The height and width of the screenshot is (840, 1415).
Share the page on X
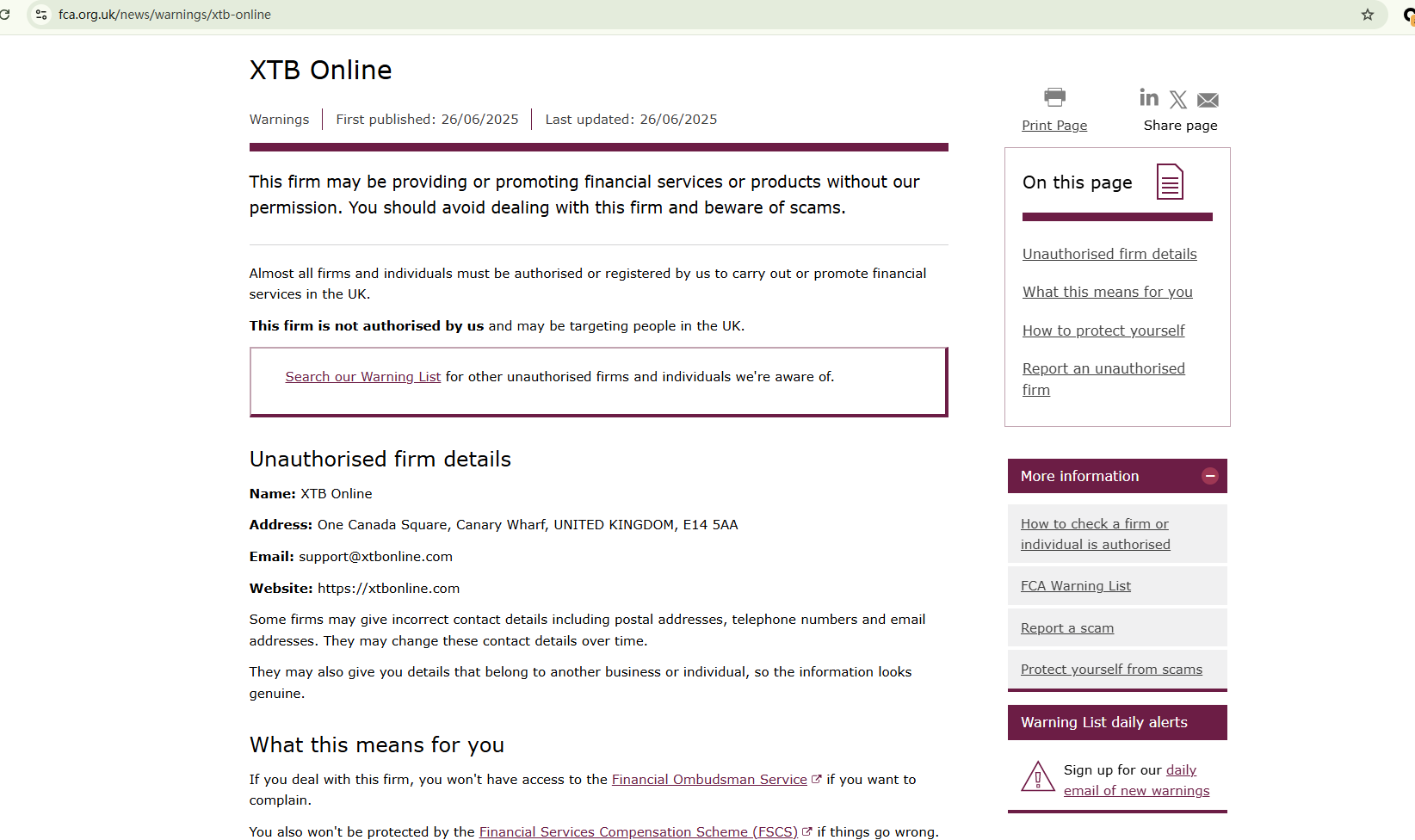(x=1178, y=100)
